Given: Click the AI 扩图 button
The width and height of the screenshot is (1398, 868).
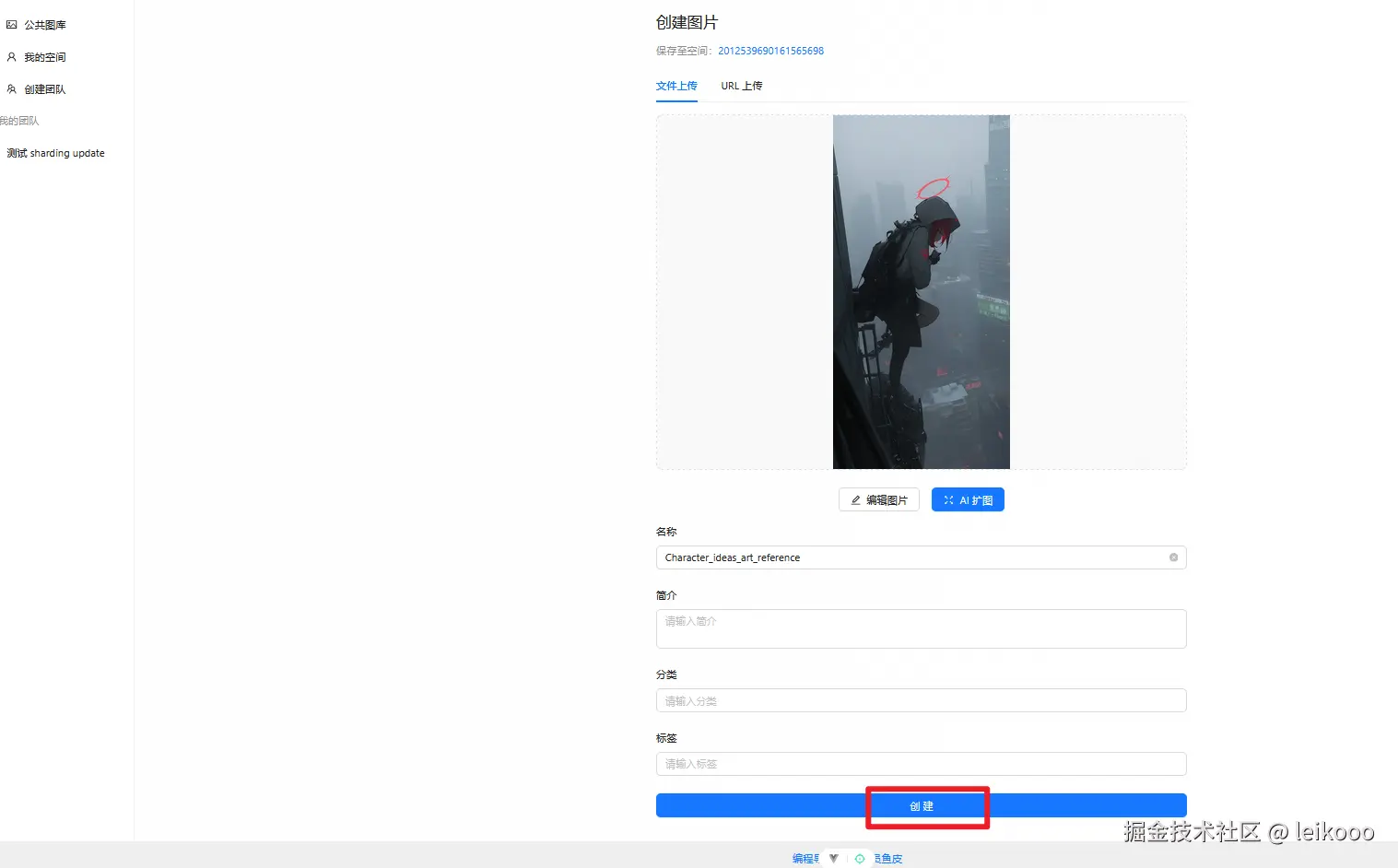Looking at the screenshot, I should coord(968,500).
